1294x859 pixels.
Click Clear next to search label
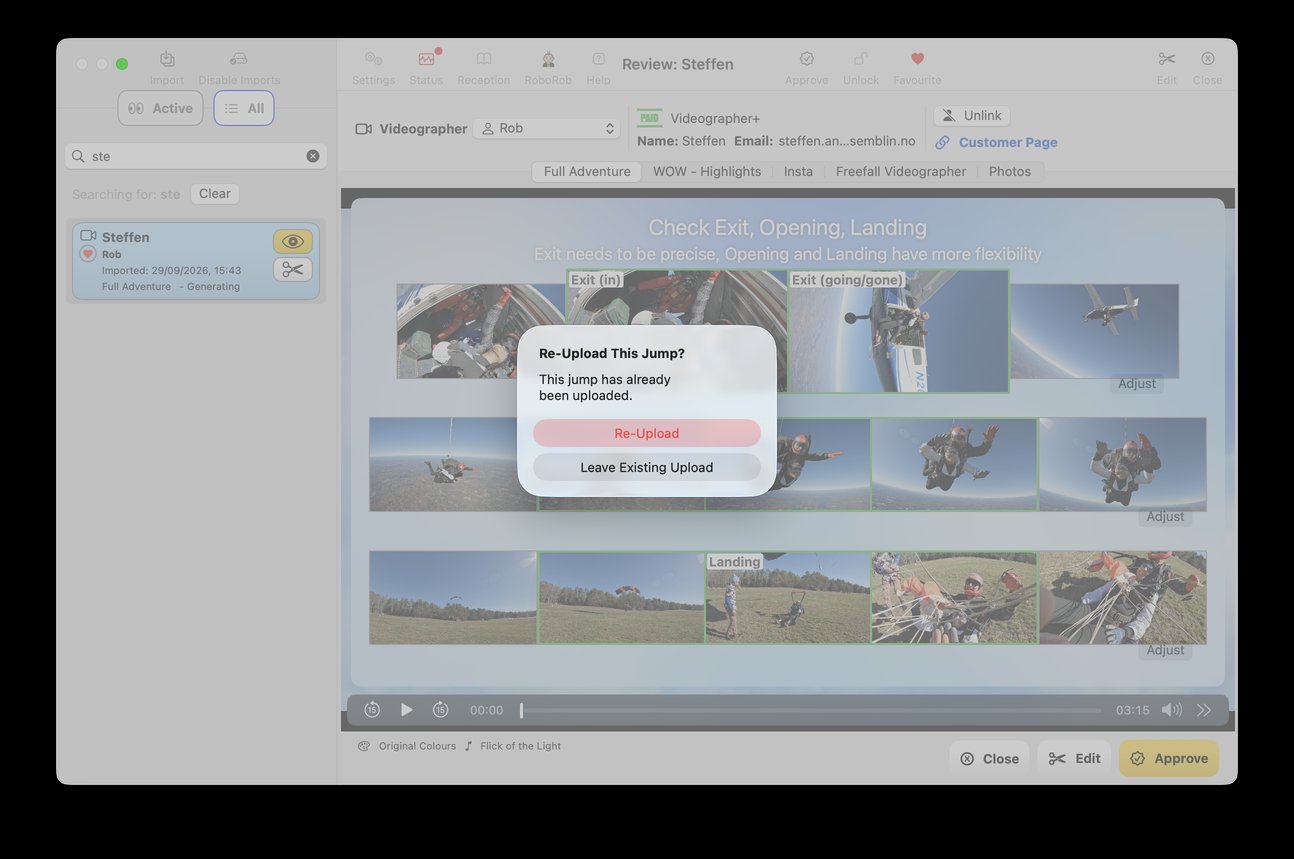pos(215,194)
